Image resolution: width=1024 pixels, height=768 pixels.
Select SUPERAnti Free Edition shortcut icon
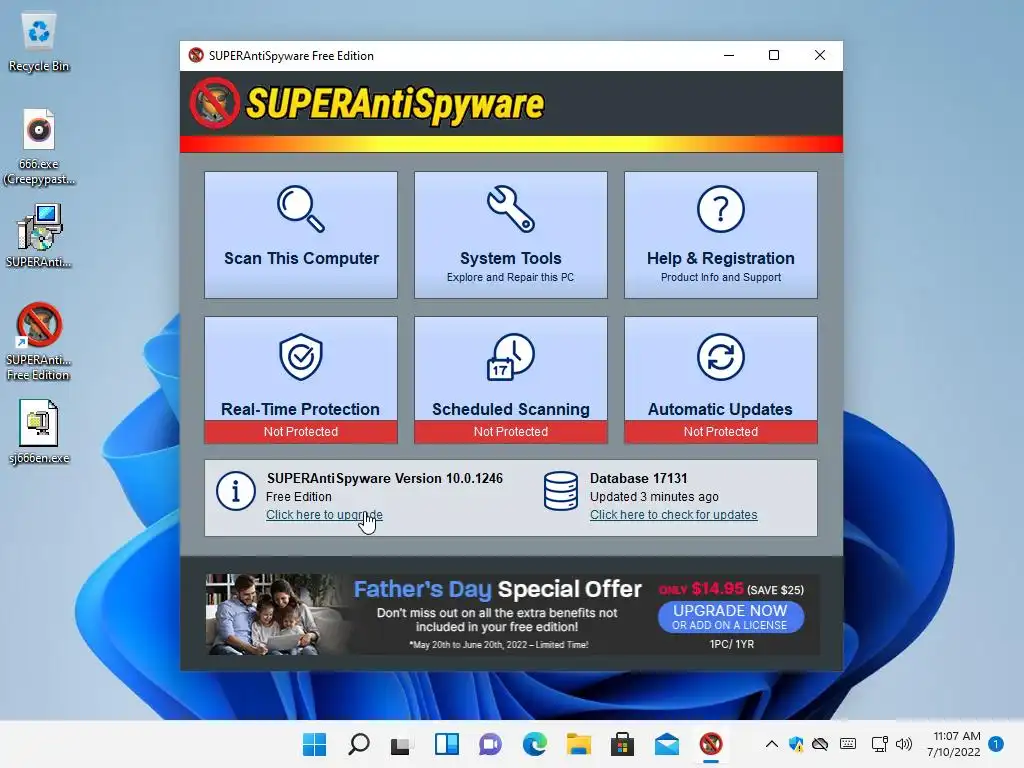pyautogui.click(x=39, y=342)
